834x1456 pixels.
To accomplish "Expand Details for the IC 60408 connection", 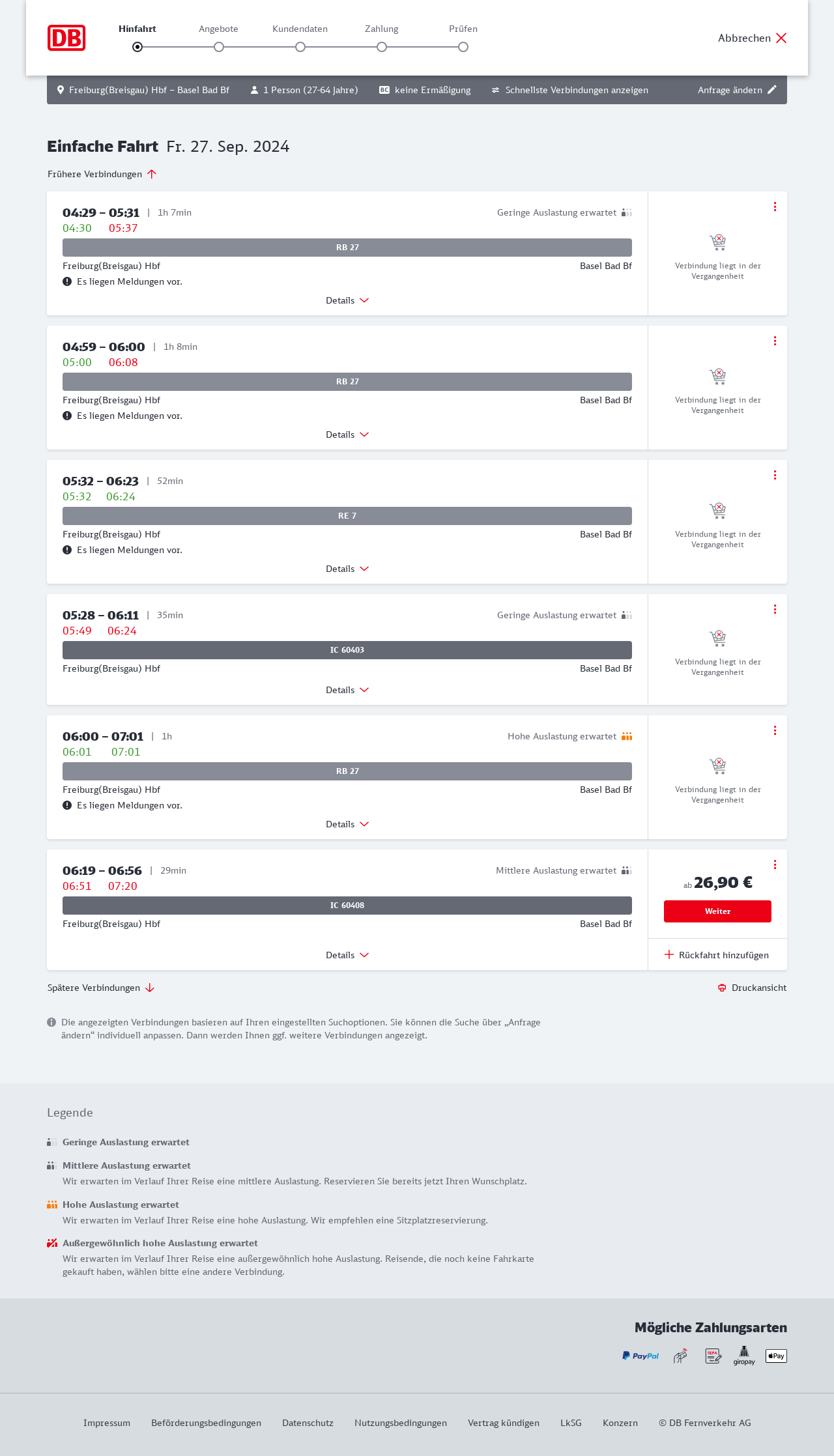I will pyautogui.click(x=347, y=955).
